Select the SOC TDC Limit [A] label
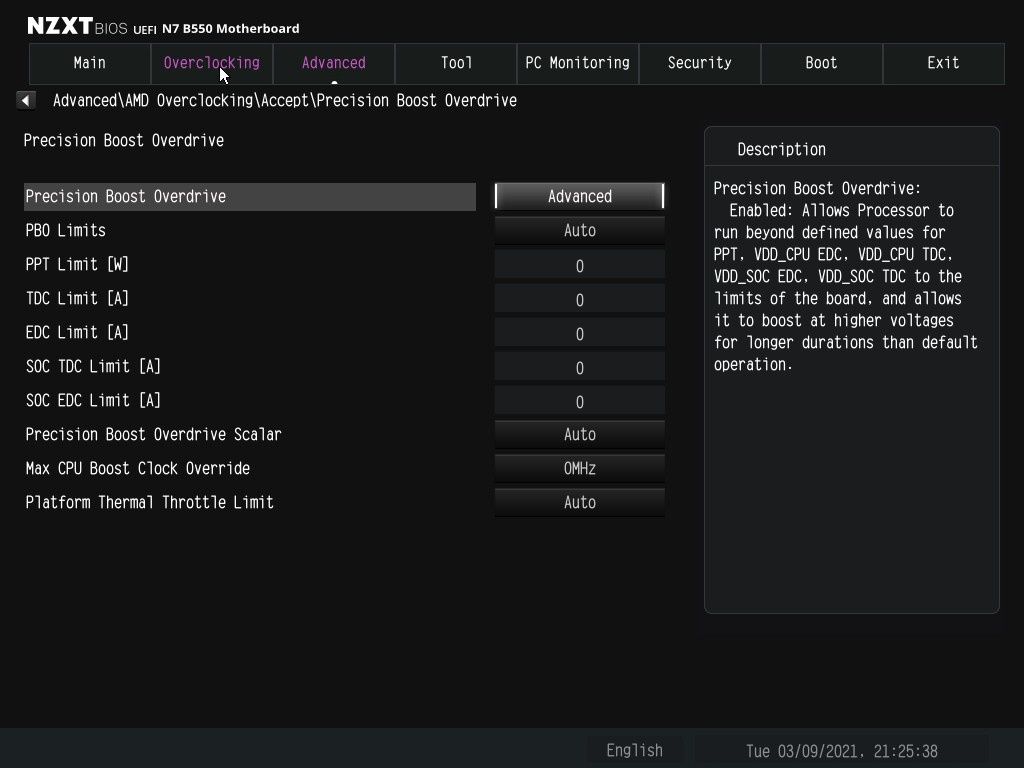Image resolution: width=1024 pixels, height=768 pixels. [x=93, y=366]
